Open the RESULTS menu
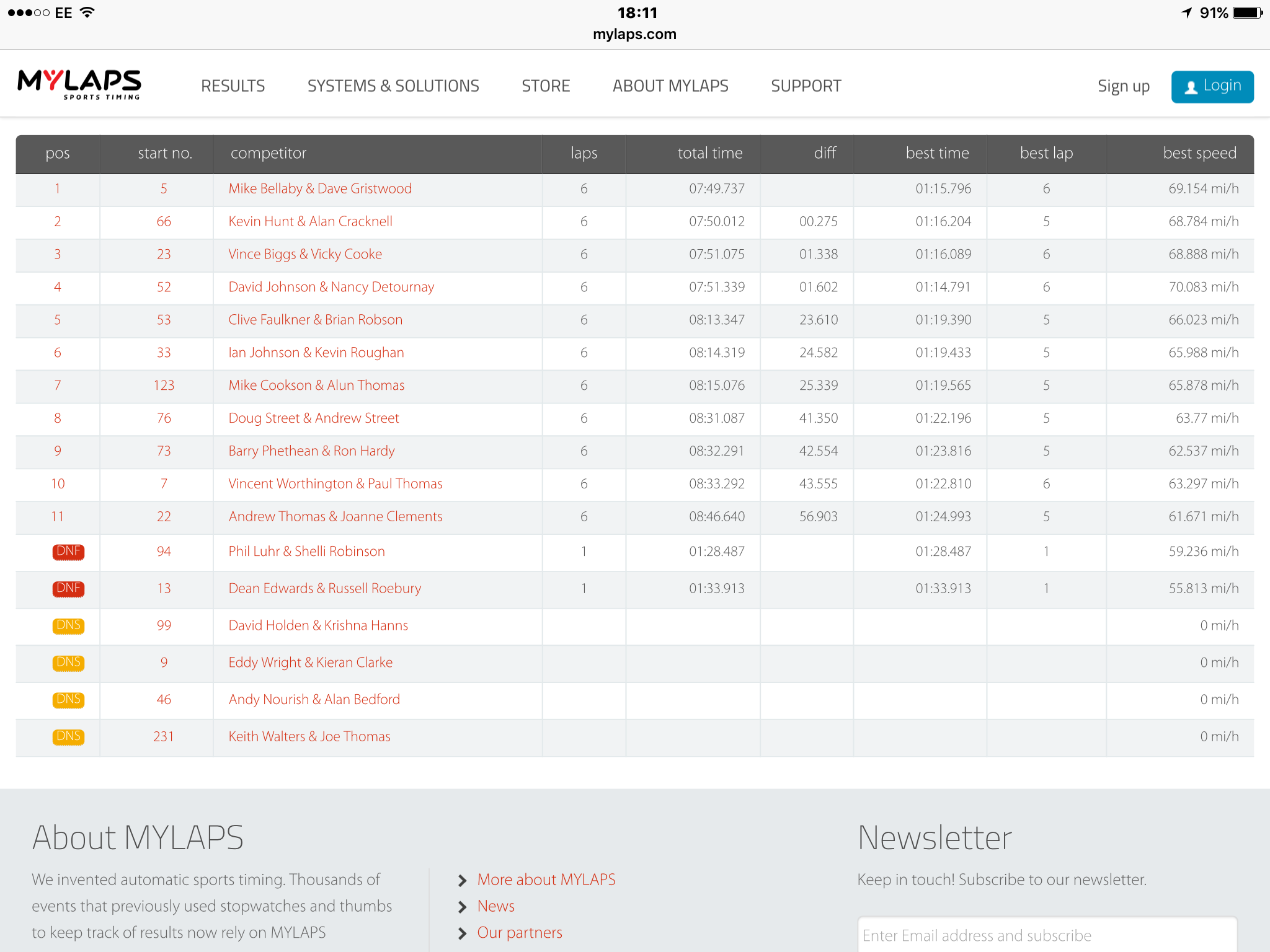 [233, 86]
